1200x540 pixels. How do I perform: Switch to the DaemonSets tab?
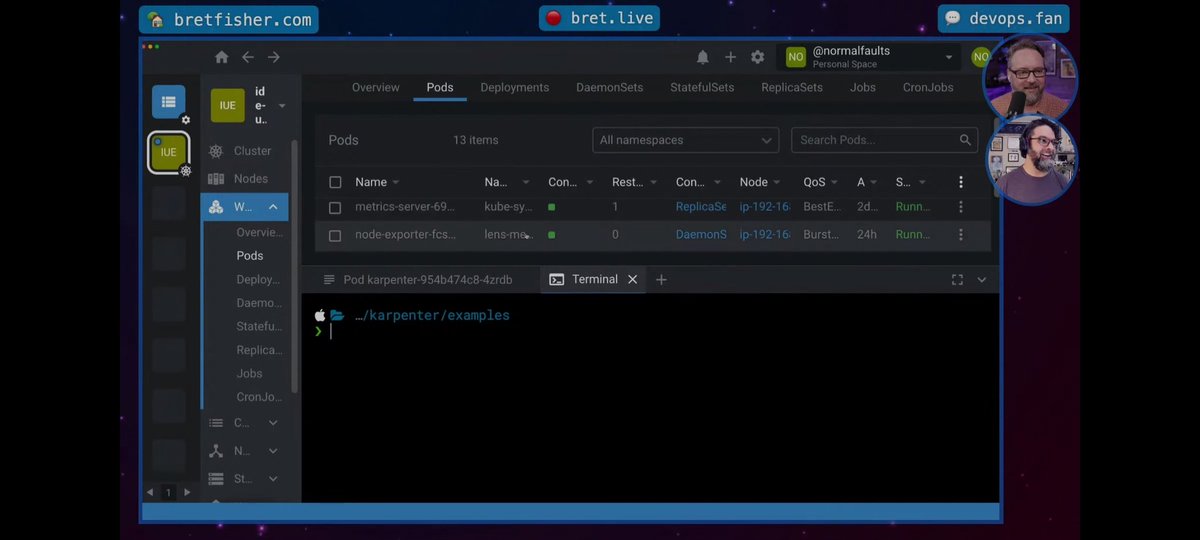(610, 87)
